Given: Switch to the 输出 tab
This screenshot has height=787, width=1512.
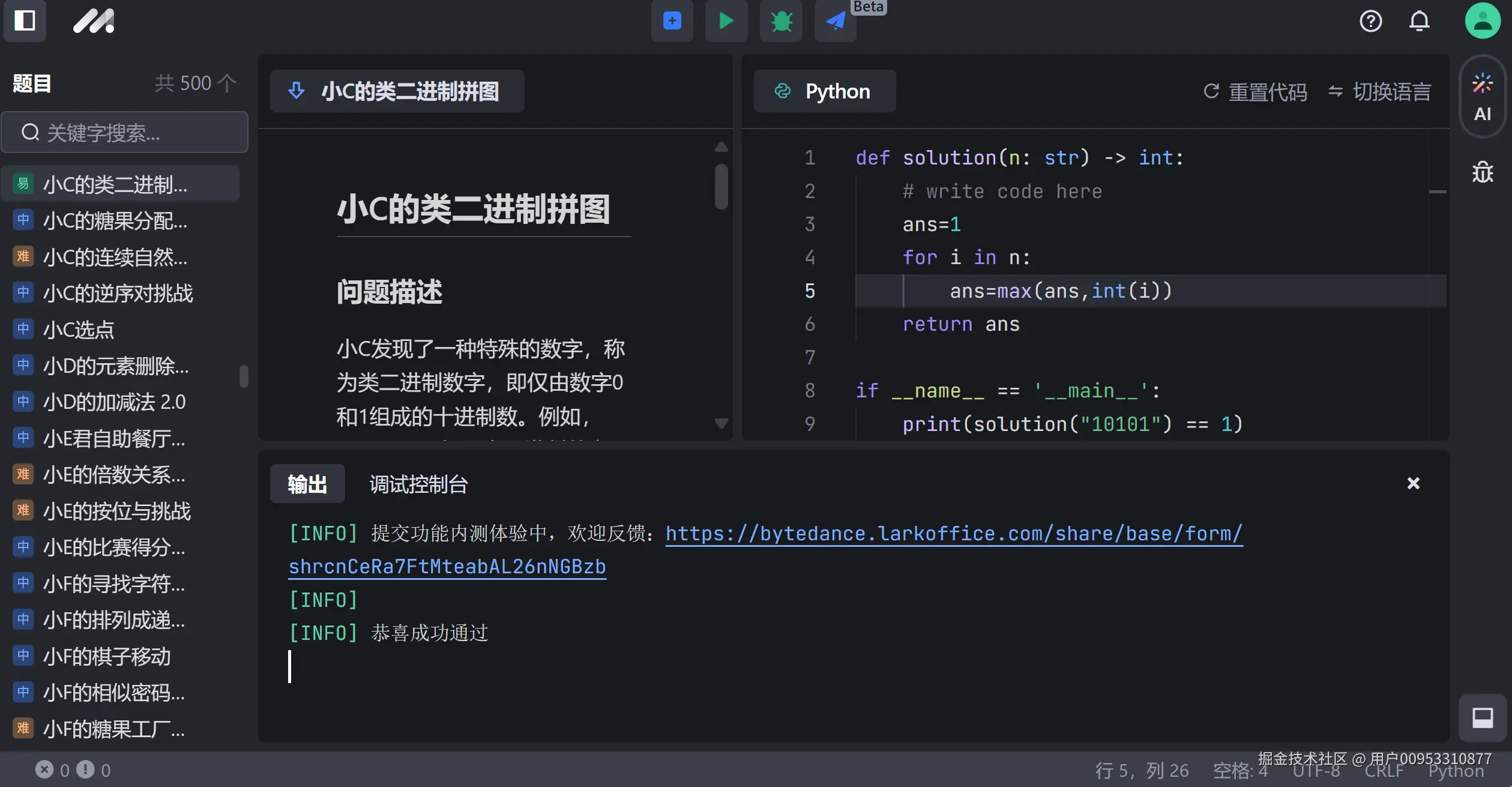Looking at the screenshot, I should click(307, 484).
